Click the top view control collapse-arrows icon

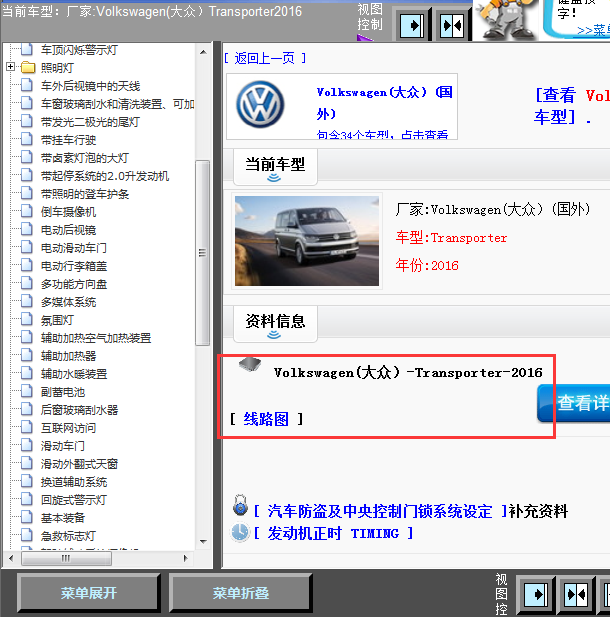452,26
